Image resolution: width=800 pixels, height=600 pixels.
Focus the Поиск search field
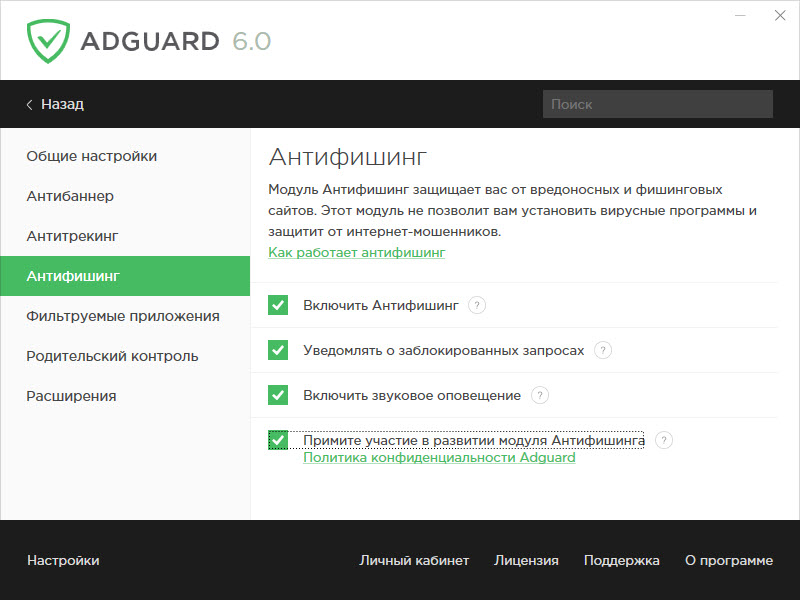658,104
